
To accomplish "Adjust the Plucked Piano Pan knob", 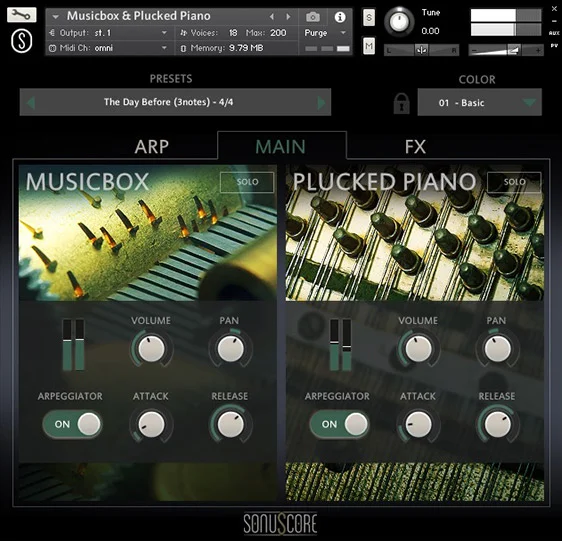I will pos(497,349).
